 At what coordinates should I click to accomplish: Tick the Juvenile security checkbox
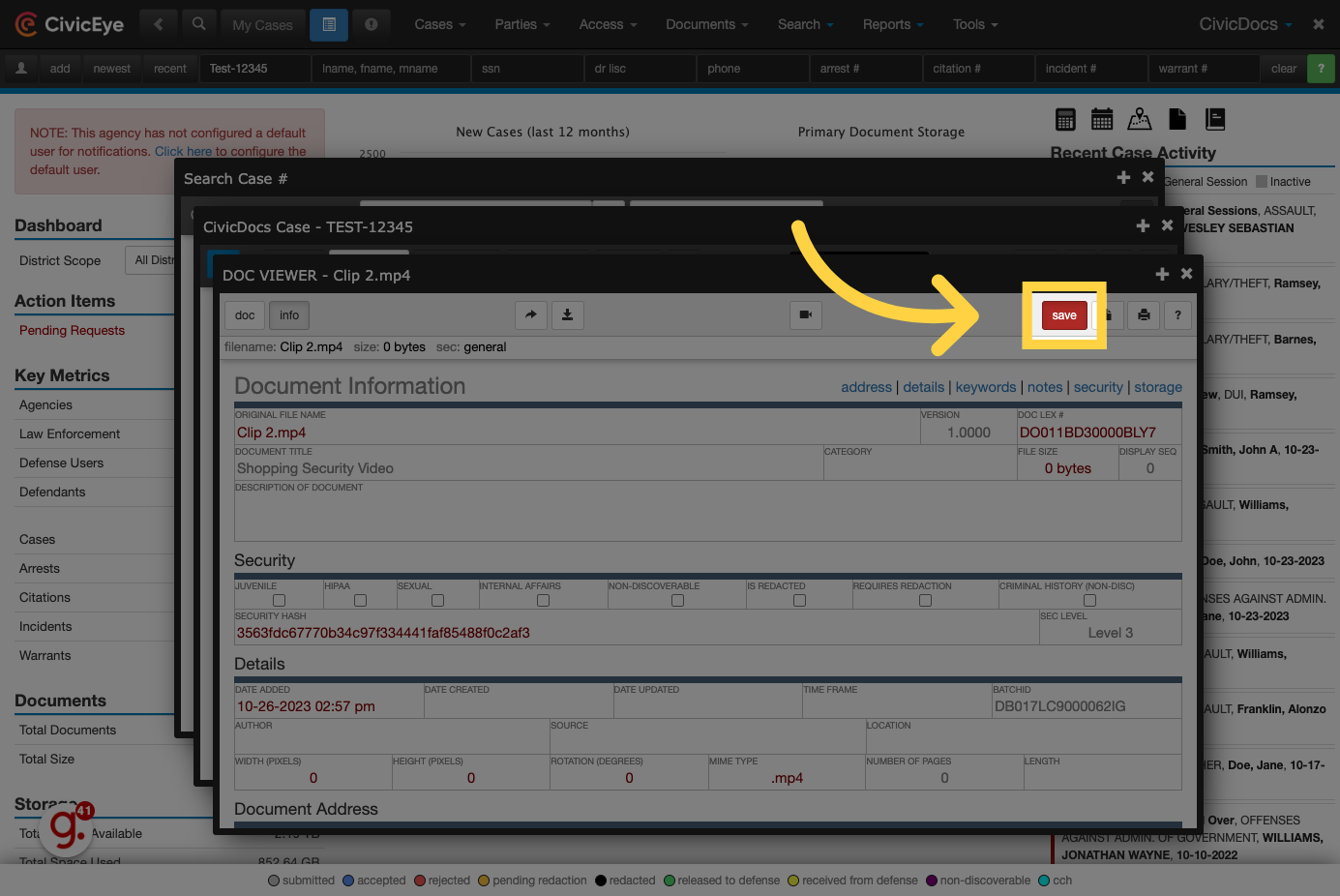(x=279, y=601)
